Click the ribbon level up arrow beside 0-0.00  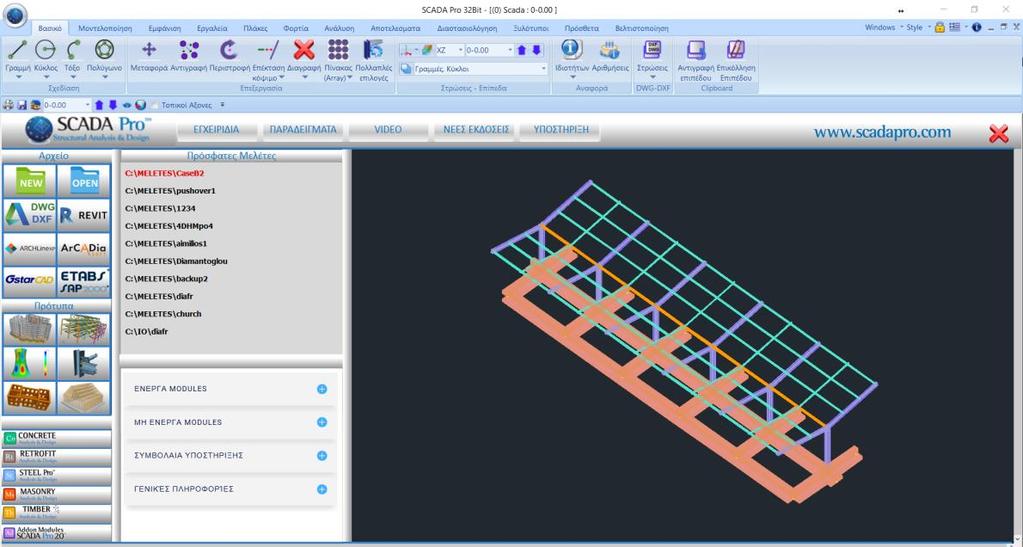click(521, 50)
